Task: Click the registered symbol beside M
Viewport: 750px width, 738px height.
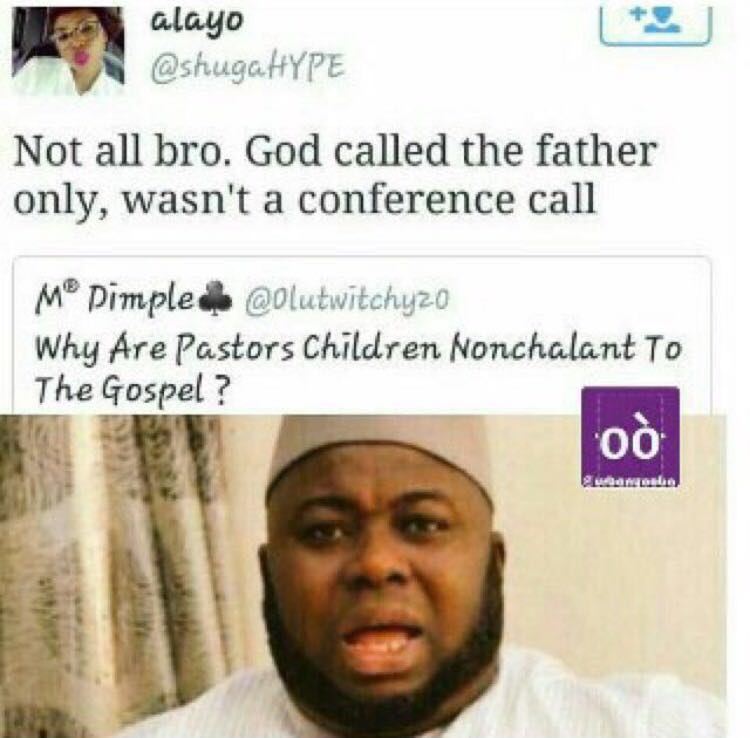Action: point(70,287)
